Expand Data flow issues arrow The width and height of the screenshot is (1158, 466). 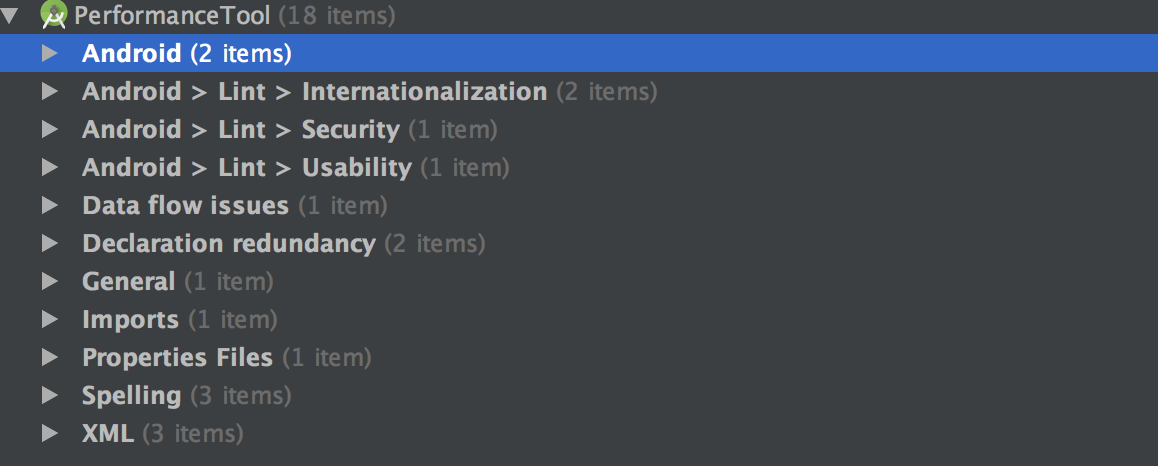pos(49,205)
